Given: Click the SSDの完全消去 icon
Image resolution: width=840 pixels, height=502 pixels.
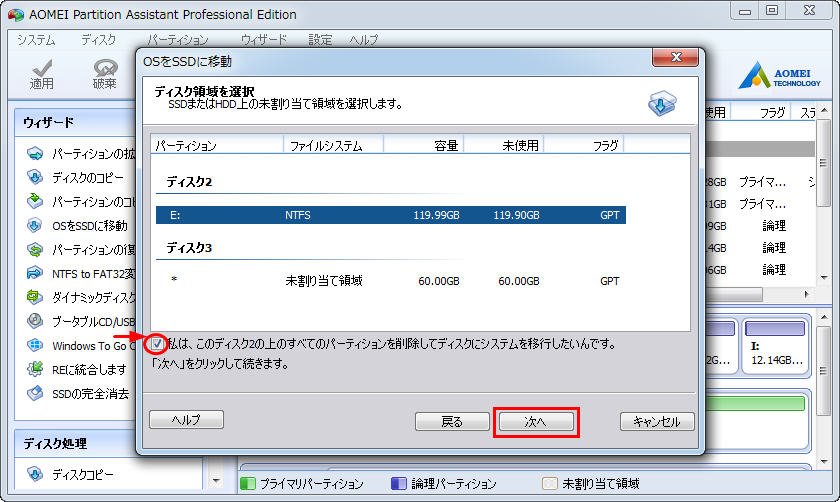Looking at the screenshot, I should [35, 393].
